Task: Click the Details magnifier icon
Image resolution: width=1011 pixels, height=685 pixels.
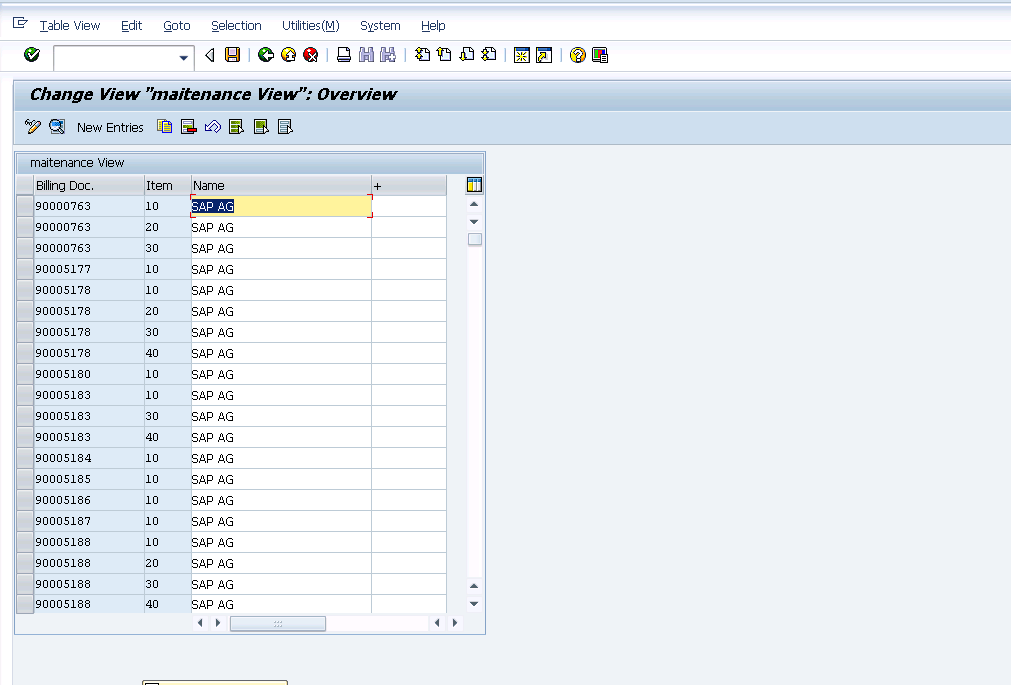Action: coord(57,126)
